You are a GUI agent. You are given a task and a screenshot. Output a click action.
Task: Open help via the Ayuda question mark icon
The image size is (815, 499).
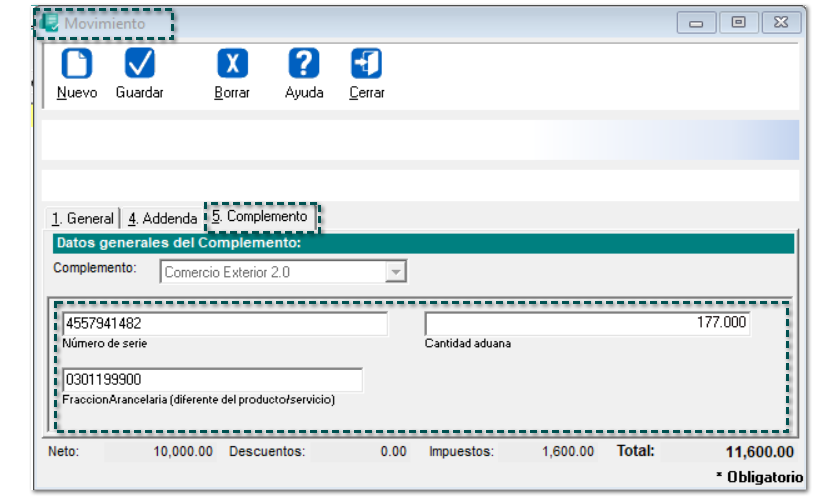(x=304, y=63)
